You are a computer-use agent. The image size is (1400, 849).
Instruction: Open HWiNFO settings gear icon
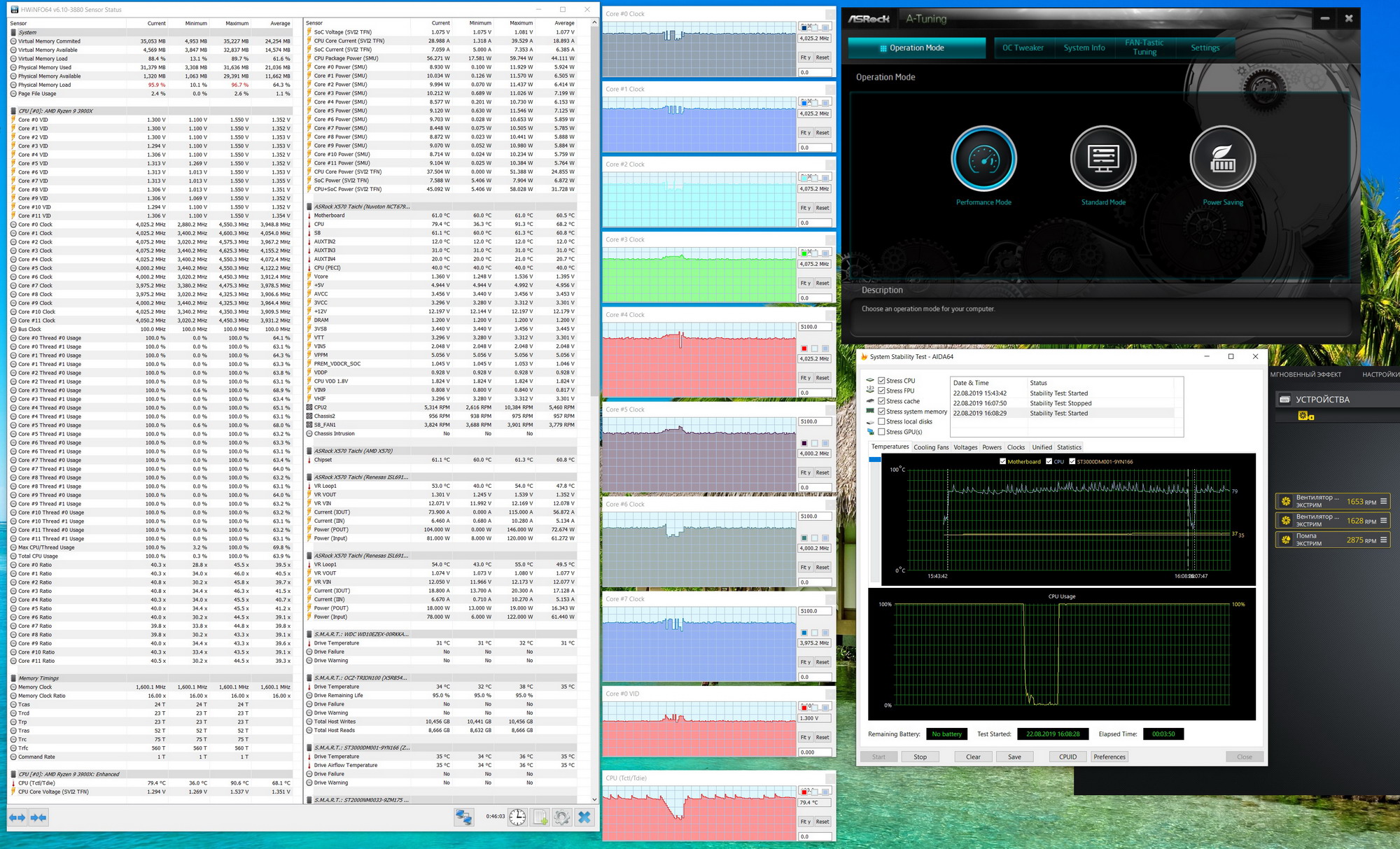pyautogui.click(x=561, y=817)
